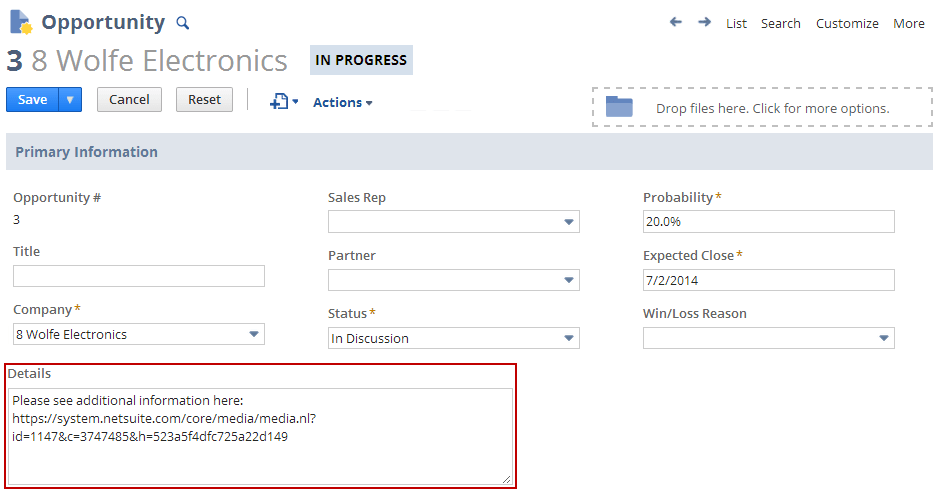
Task: Open the Search link in header
Action: (x=780, y=23)
